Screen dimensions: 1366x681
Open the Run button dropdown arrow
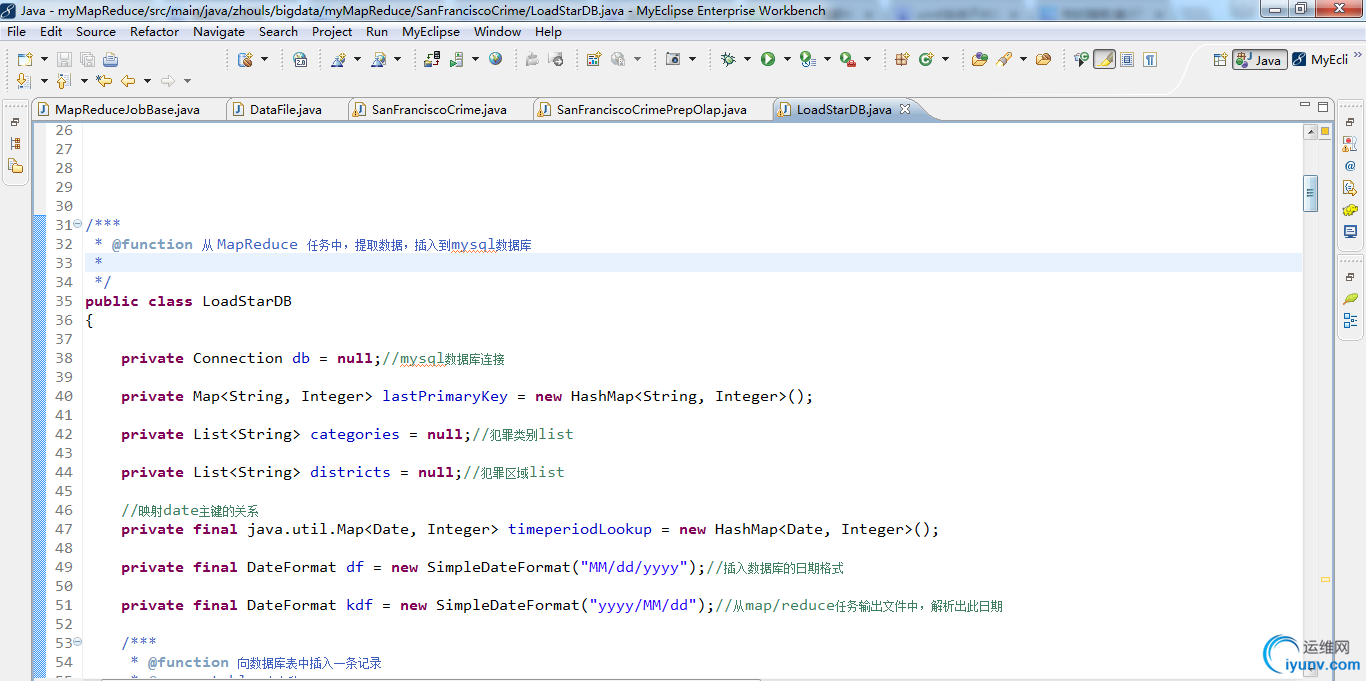coord(787,60)
